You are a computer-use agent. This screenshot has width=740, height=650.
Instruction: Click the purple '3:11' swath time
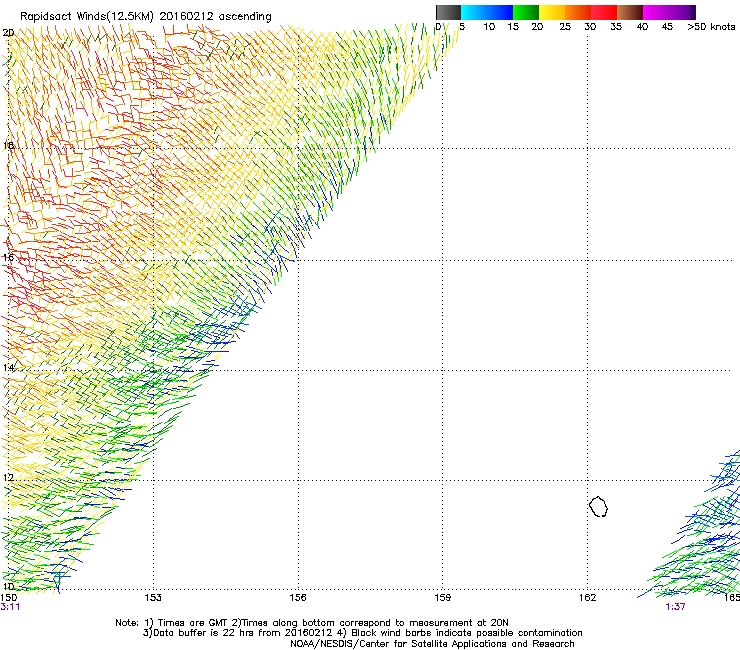pyautogui.click(x=10, y=607)
